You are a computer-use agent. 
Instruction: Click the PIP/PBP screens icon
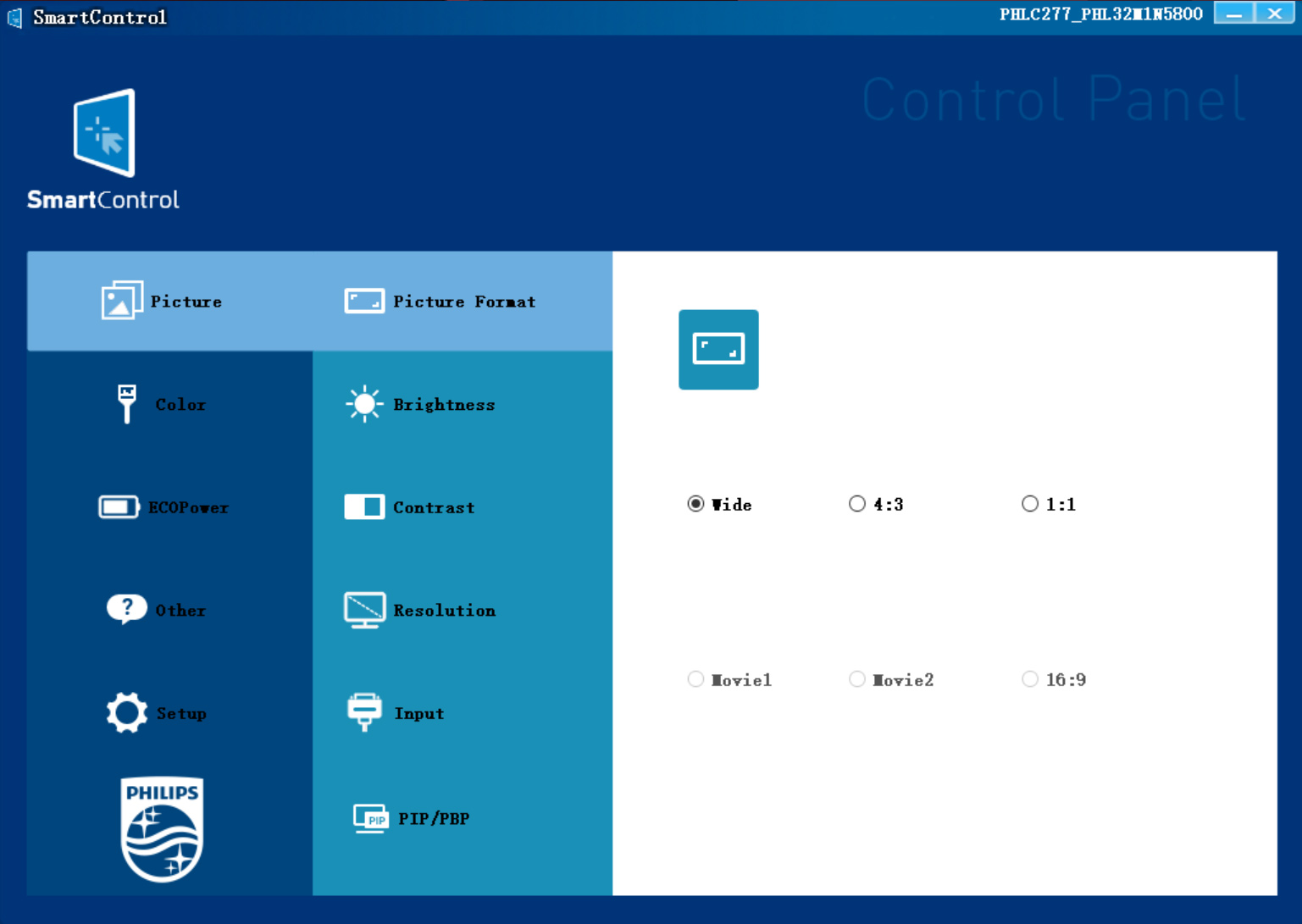(370, 819)
